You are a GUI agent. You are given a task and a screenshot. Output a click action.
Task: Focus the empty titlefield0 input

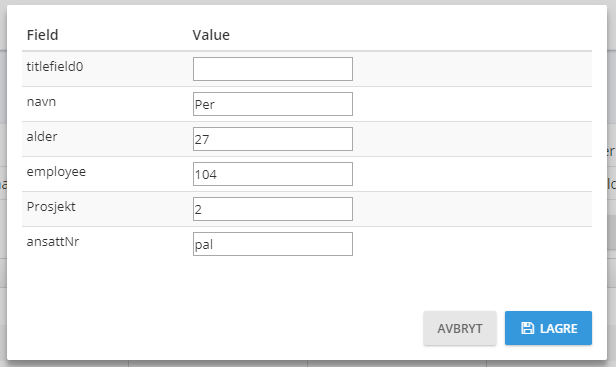[x=273, y=69]
